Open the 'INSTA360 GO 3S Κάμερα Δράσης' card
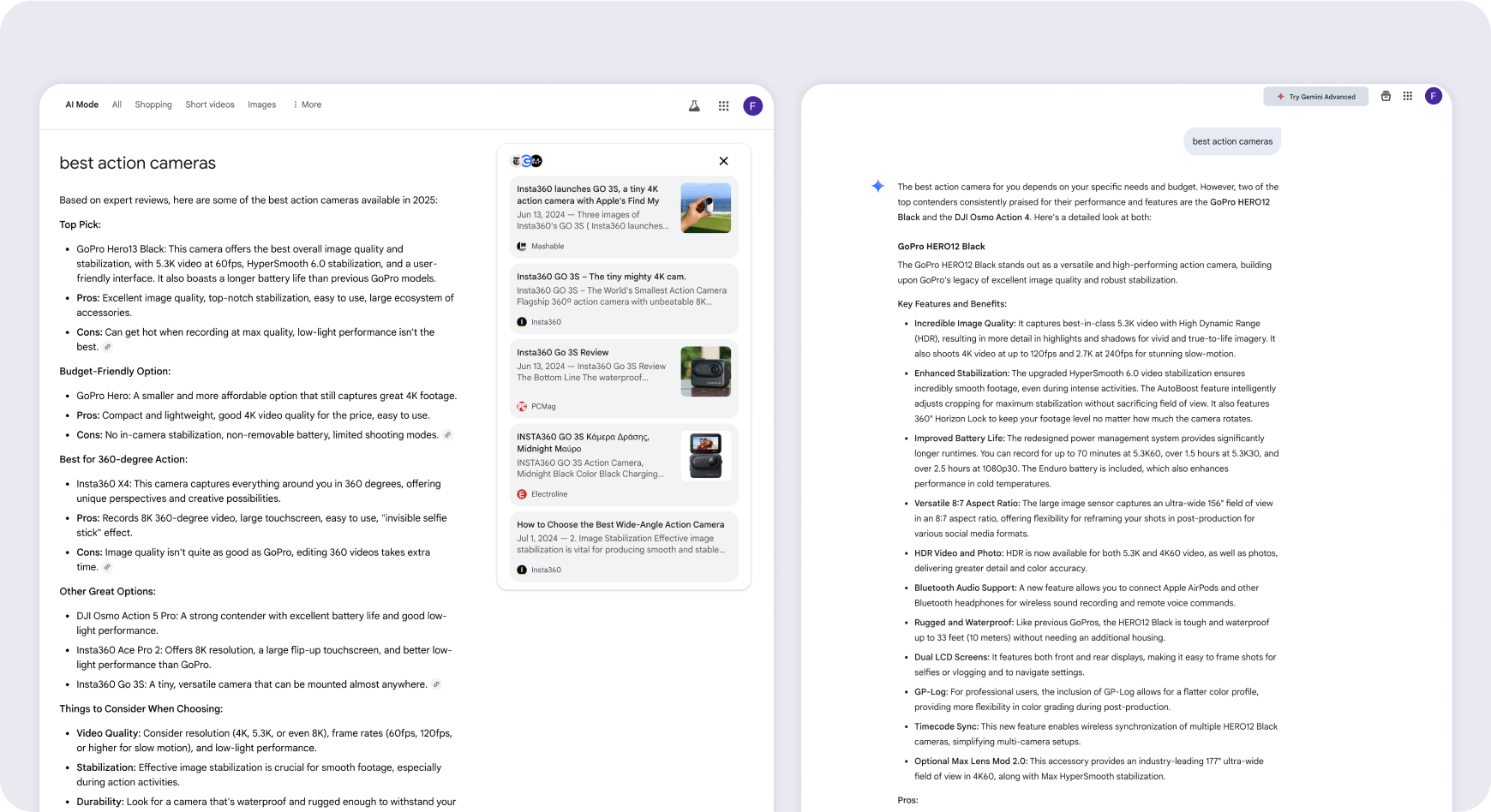This screenshot has width=1491, height=812. (624, 465)
